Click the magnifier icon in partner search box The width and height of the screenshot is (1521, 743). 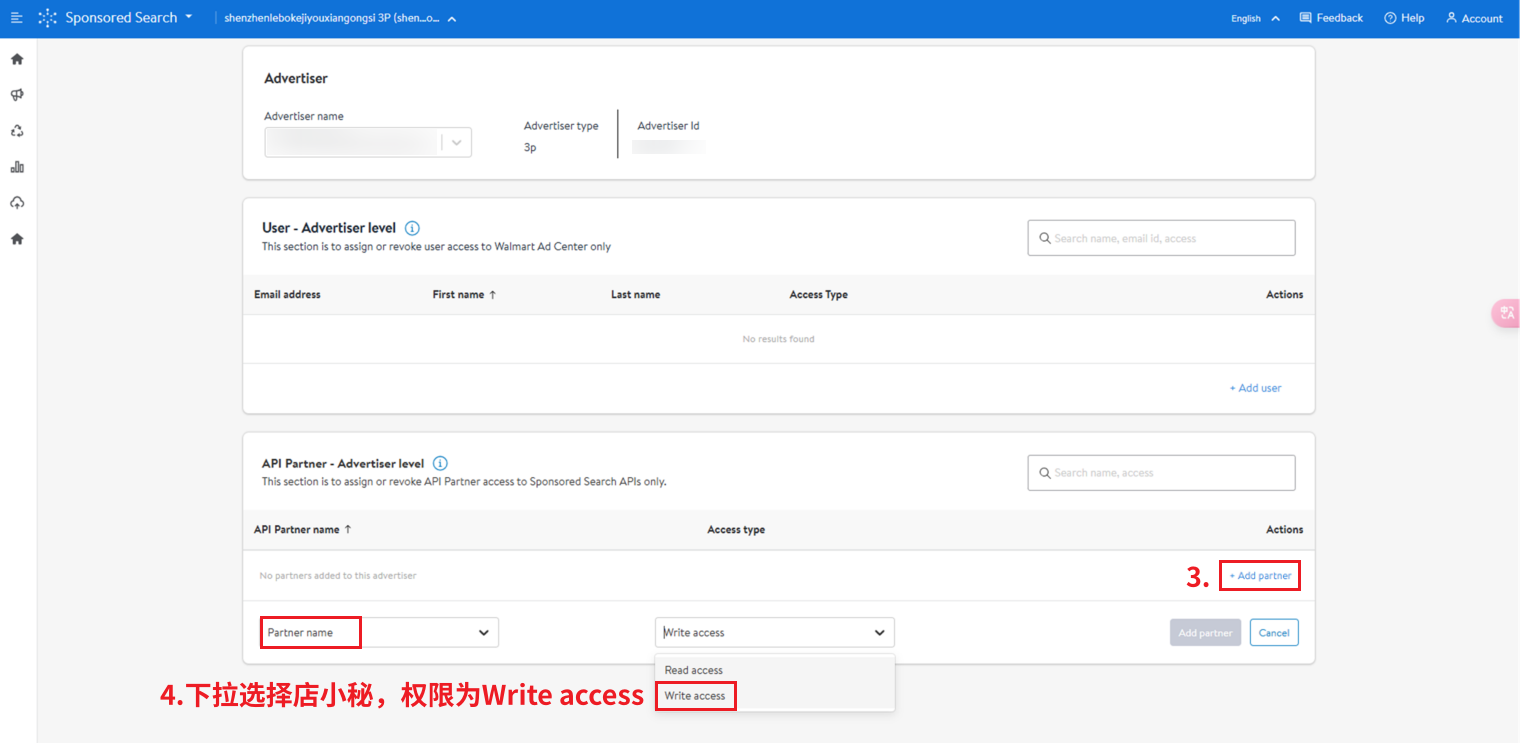(x=1045, y=473)
